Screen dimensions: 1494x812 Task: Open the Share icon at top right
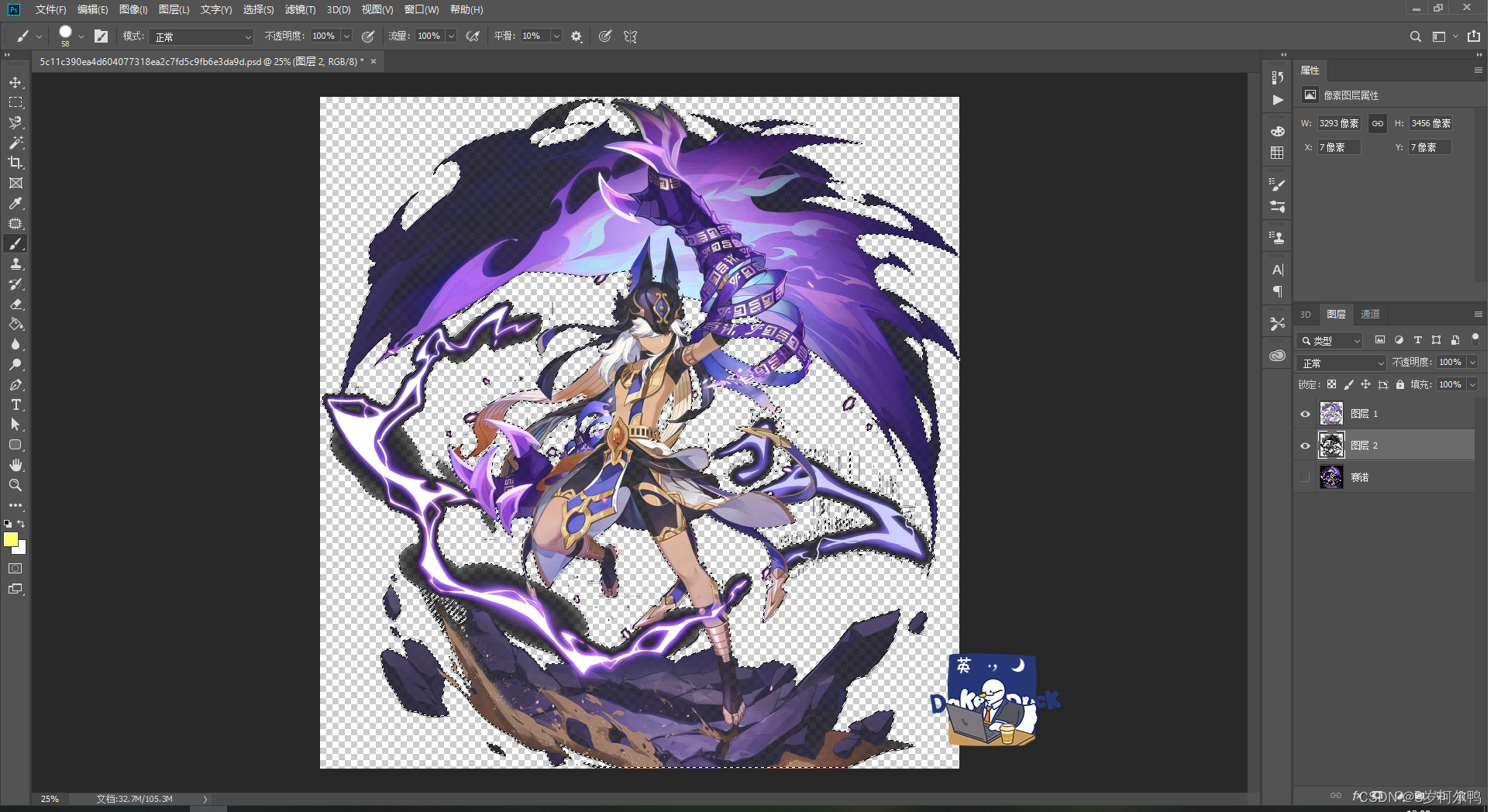(x=1474, y=36)
